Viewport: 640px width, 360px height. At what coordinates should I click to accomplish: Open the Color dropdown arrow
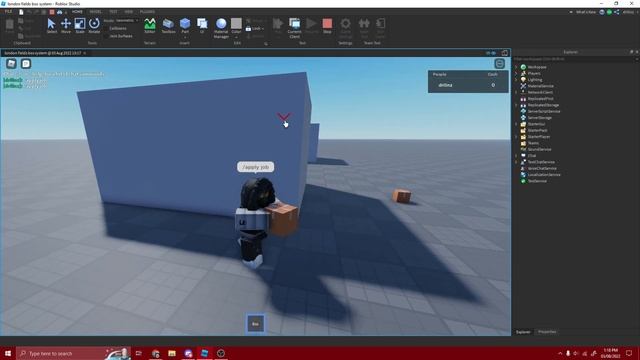tap(236, 37)
